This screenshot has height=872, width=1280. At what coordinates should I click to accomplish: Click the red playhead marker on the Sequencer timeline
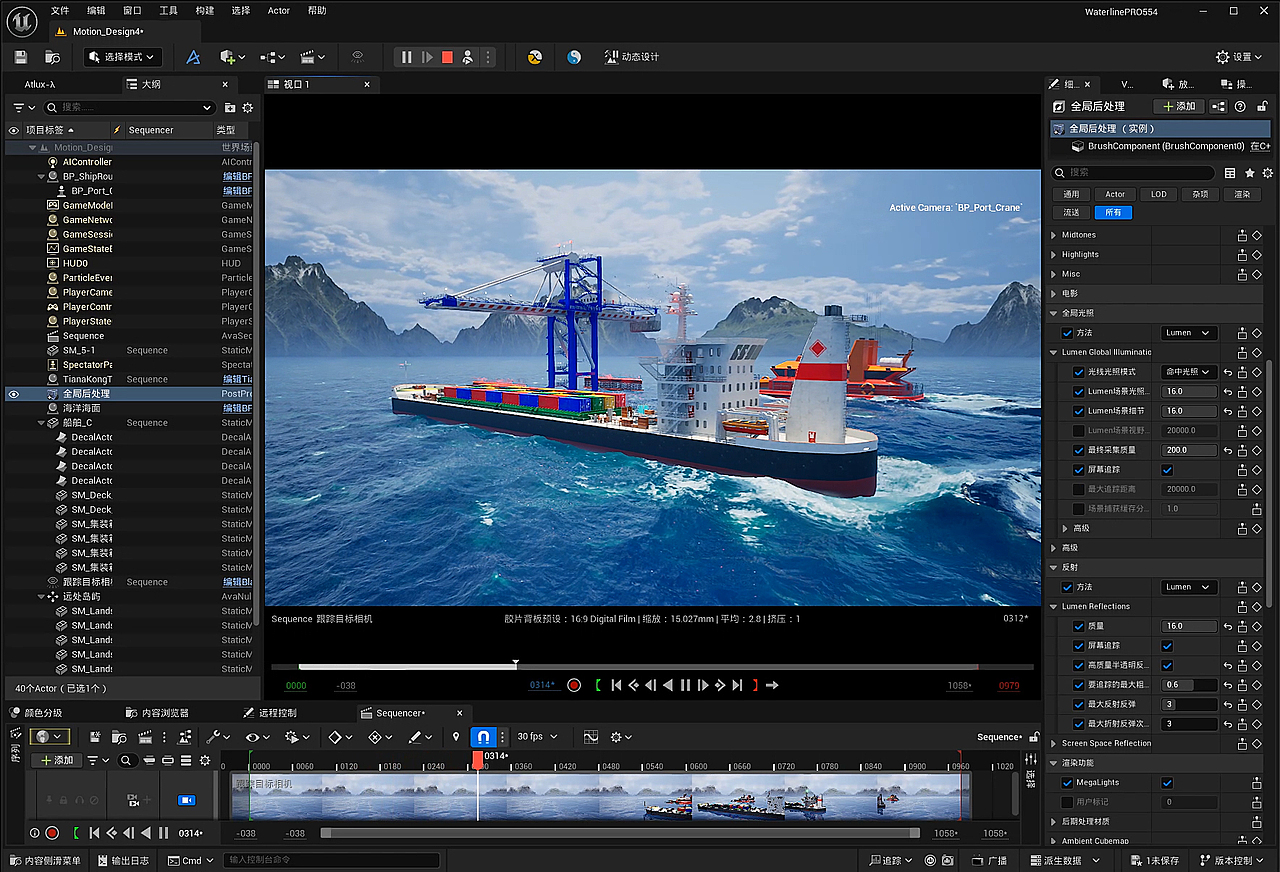point(478,761)
